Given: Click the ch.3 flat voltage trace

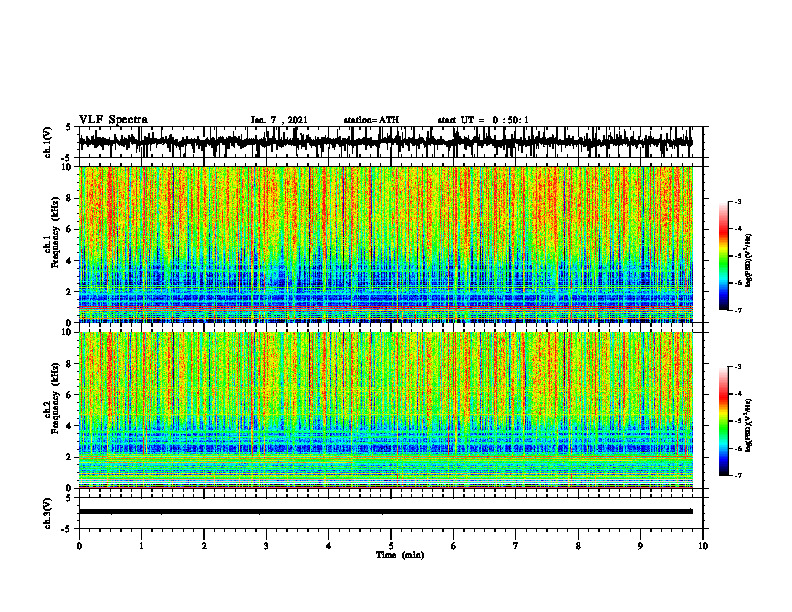Looking at the screenshot, I should point(386,512).
